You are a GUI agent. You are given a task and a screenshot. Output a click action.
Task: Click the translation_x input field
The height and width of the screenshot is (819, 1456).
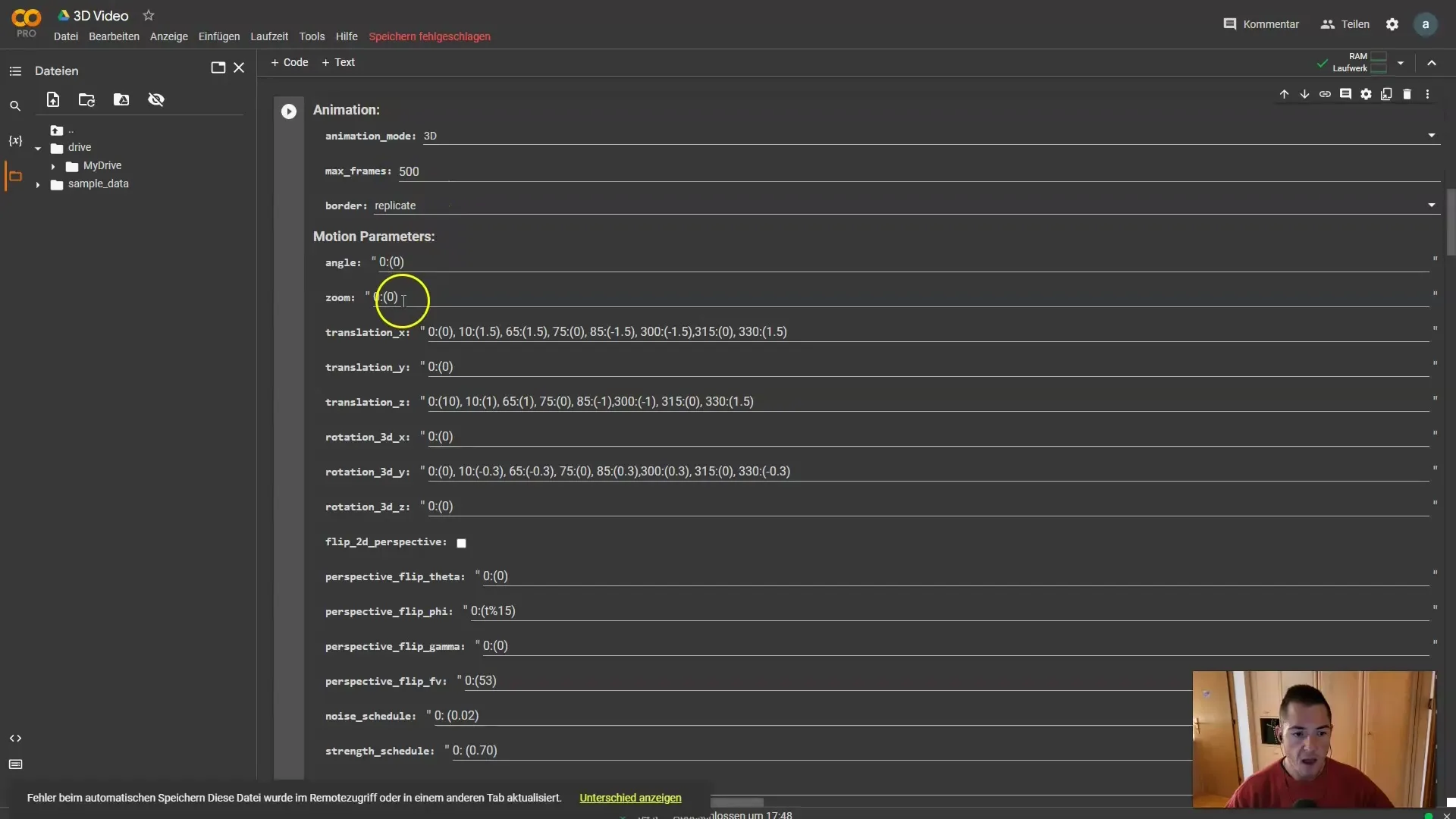click(x=928, y=332)
